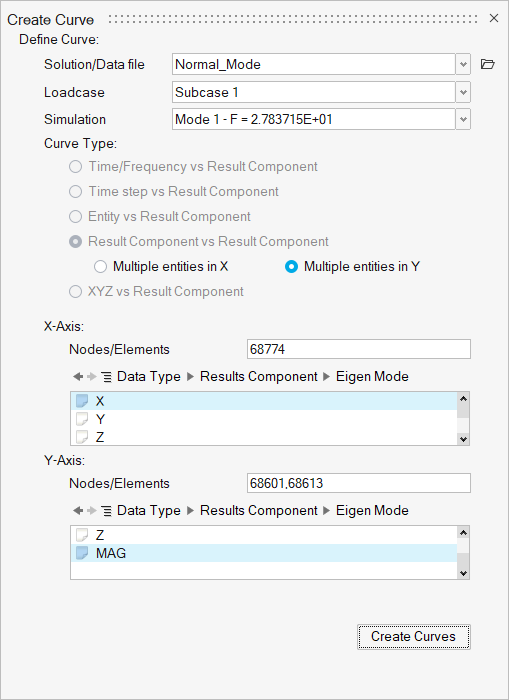Click Eigen Mode in Y-Axis breadcrumb

point(372,510)
